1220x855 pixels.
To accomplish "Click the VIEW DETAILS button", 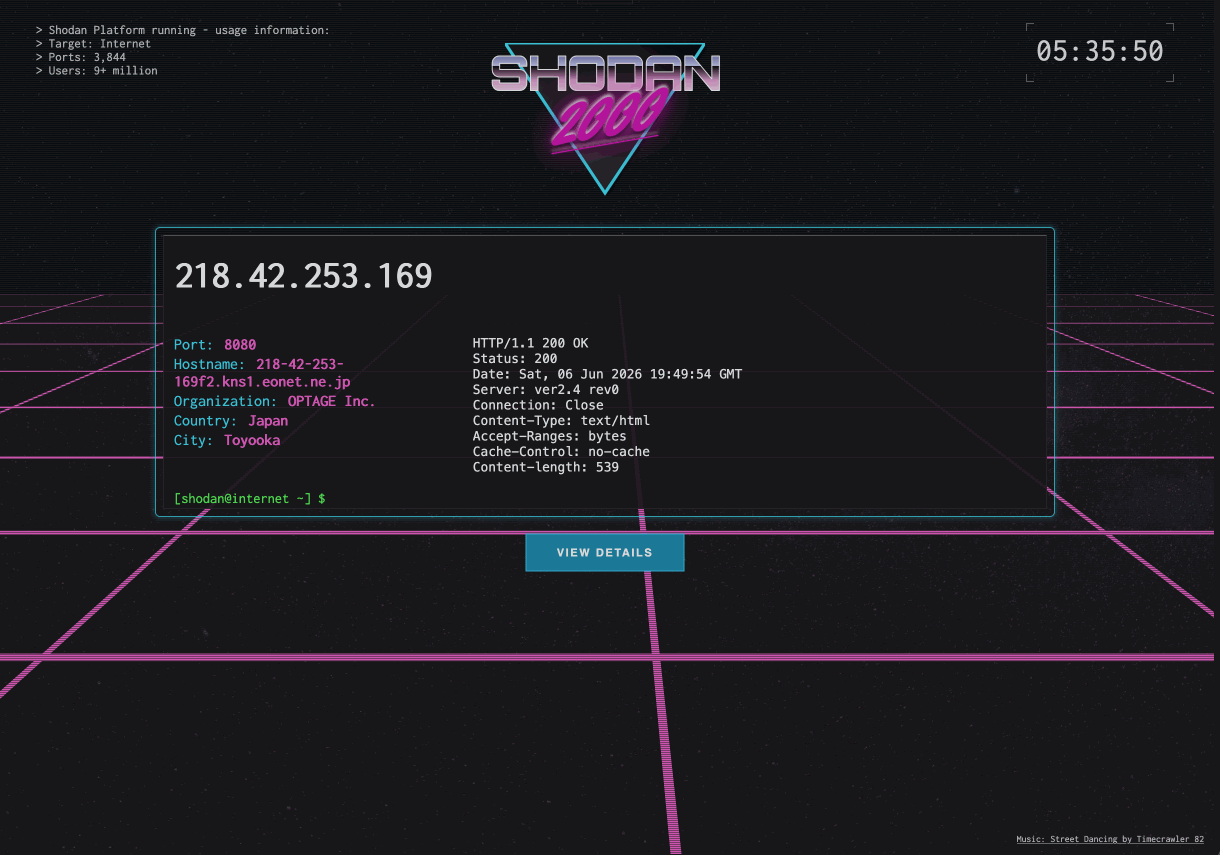I will click(604, 552).
